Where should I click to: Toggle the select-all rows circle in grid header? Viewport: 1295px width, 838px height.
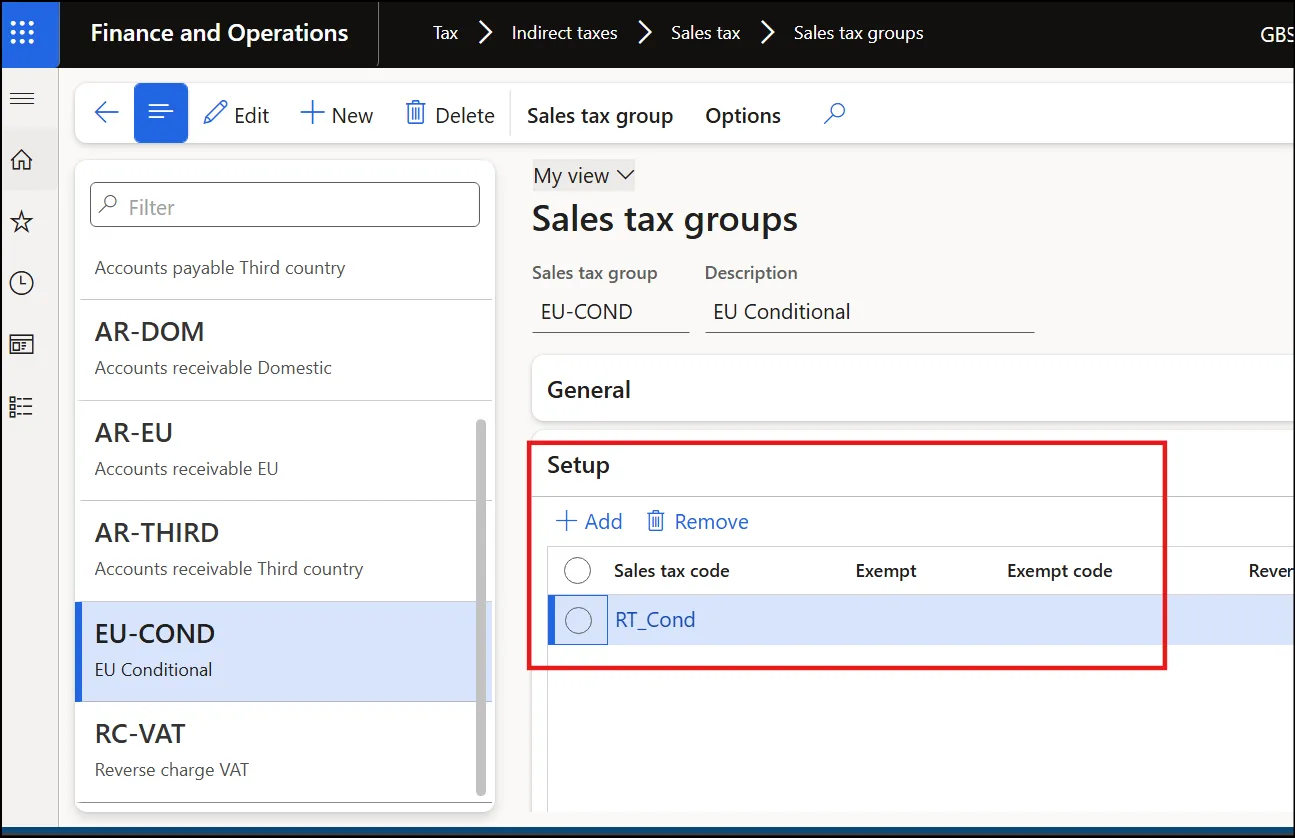(578, 571)
